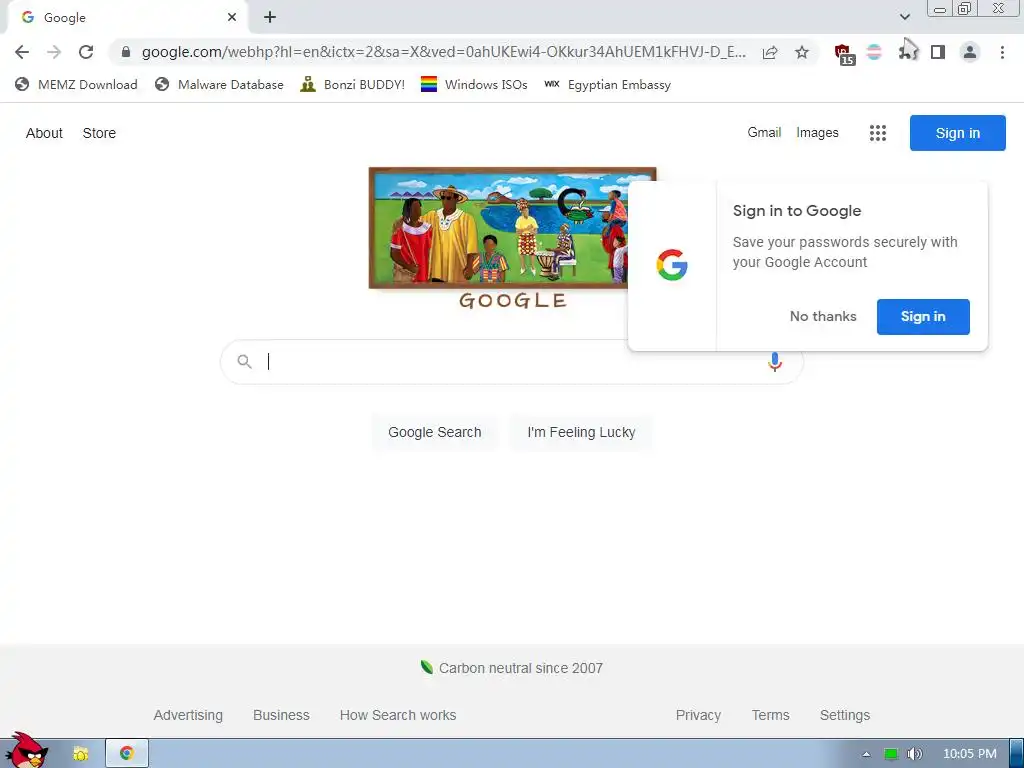Close the Google tab
The image size is (1024, 768).
[232, 17]
